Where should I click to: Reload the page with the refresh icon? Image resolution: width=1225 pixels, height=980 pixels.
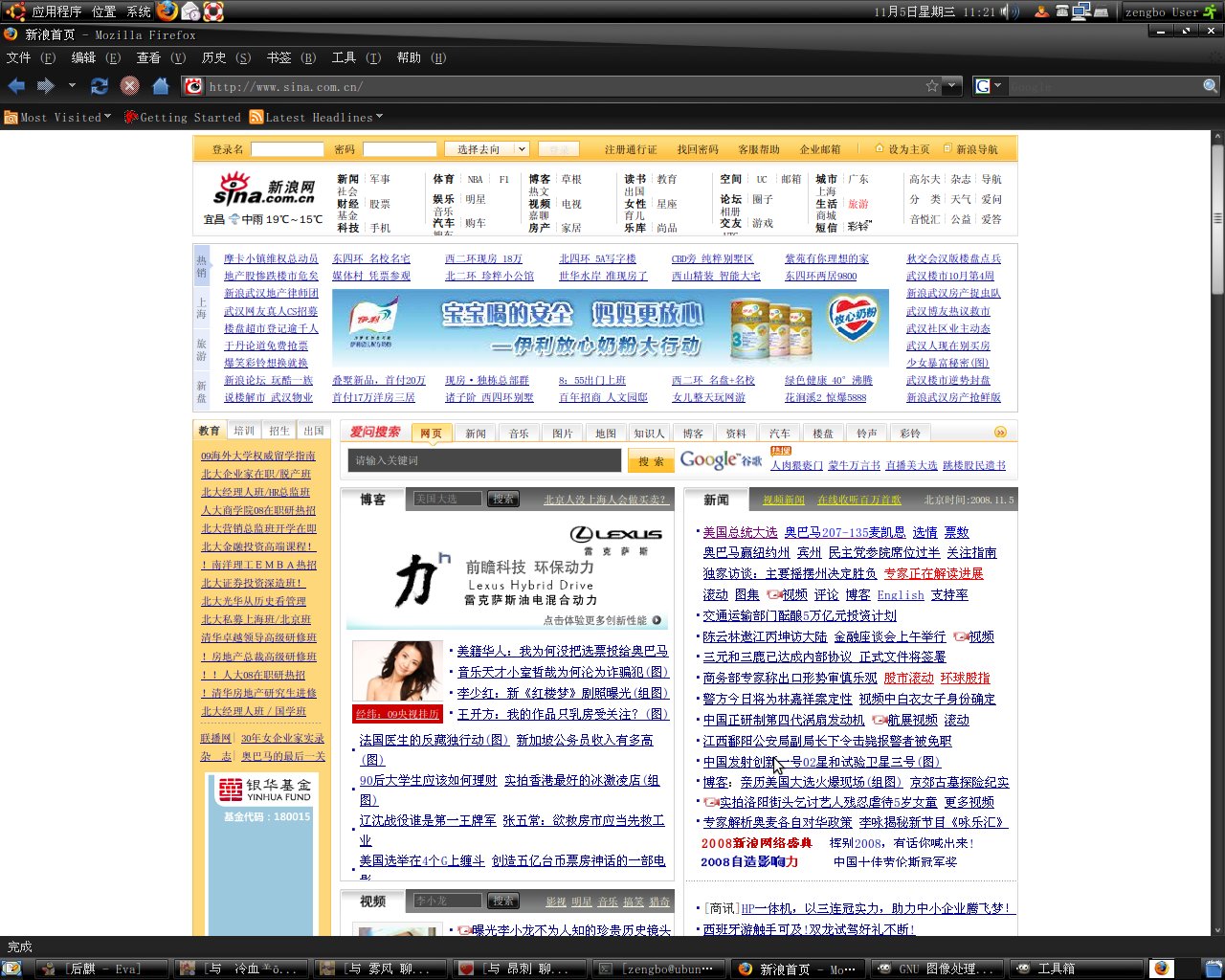pos(100,86)
